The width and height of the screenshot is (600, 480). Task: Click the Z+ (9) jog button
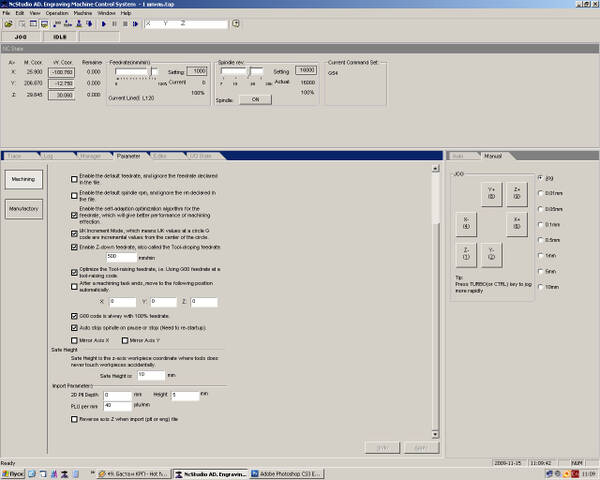click(x=517, y=193)
